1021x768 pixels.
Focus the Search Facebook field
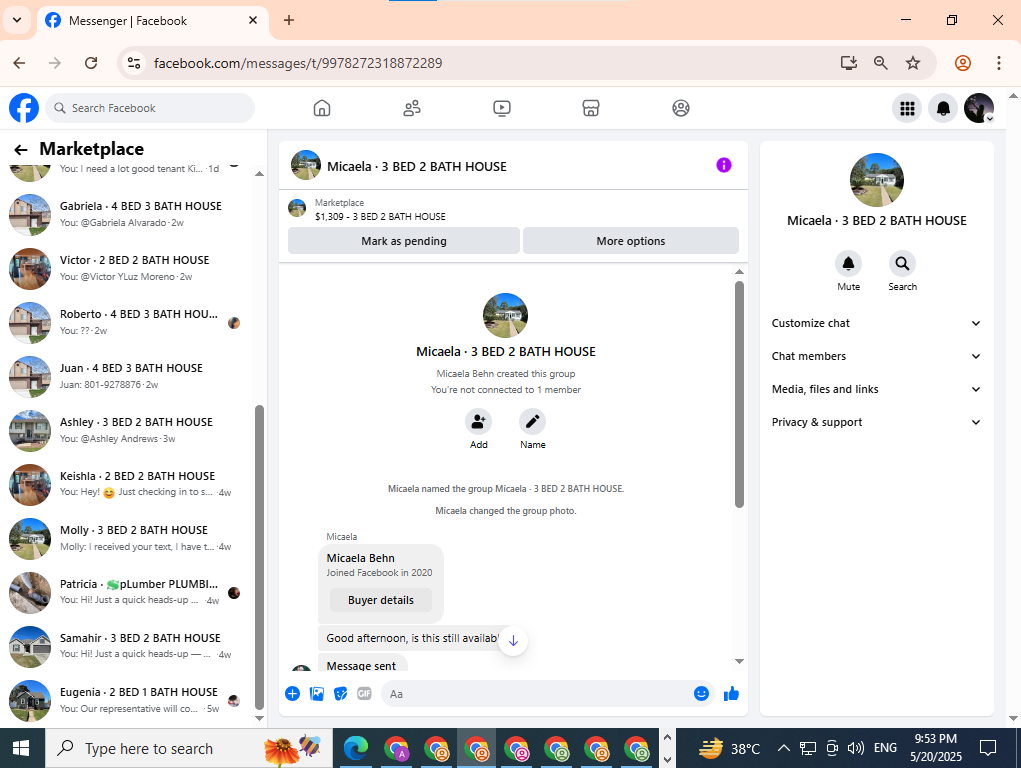pyautogui.click(x=150, y=108)
